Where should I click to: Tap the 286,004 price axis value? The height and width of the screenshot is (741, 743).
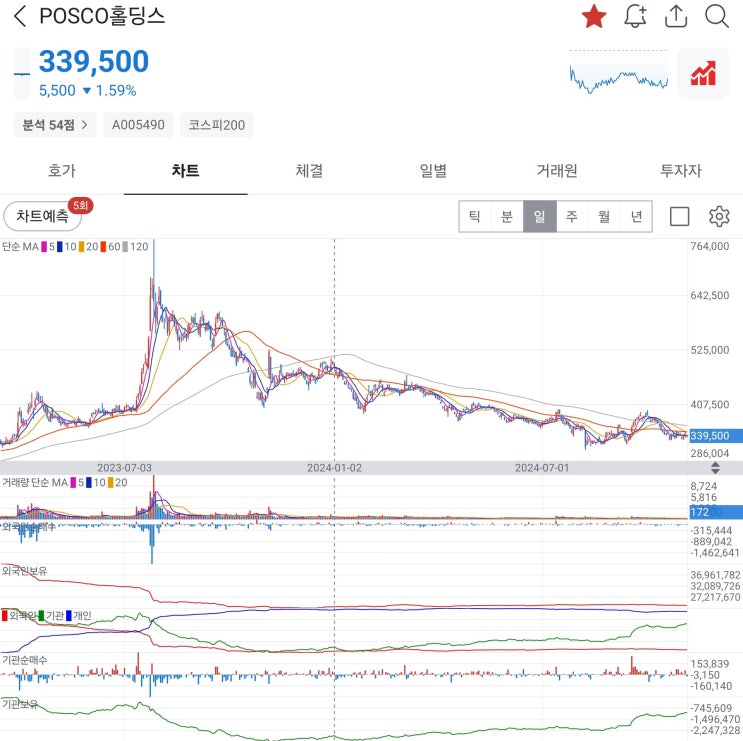(710, 454)
